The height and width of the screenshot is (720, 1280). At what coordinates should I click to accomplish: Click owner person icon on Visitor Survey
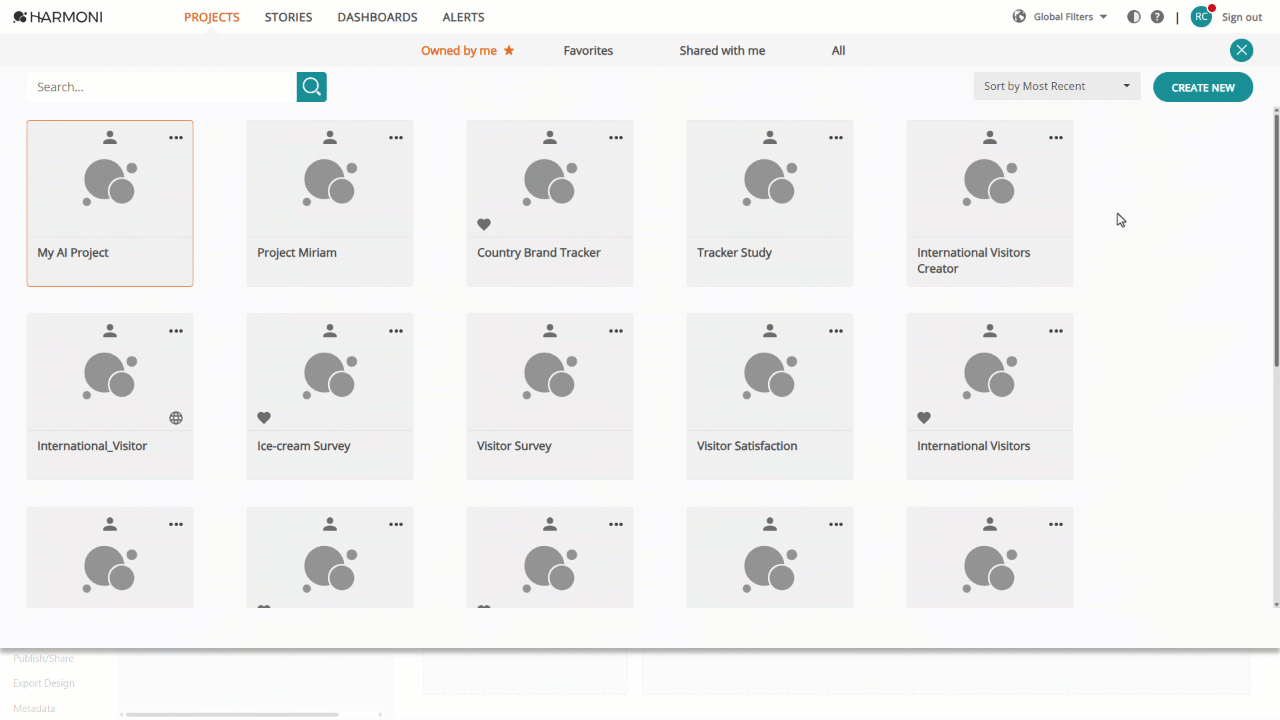coord(550,331)
